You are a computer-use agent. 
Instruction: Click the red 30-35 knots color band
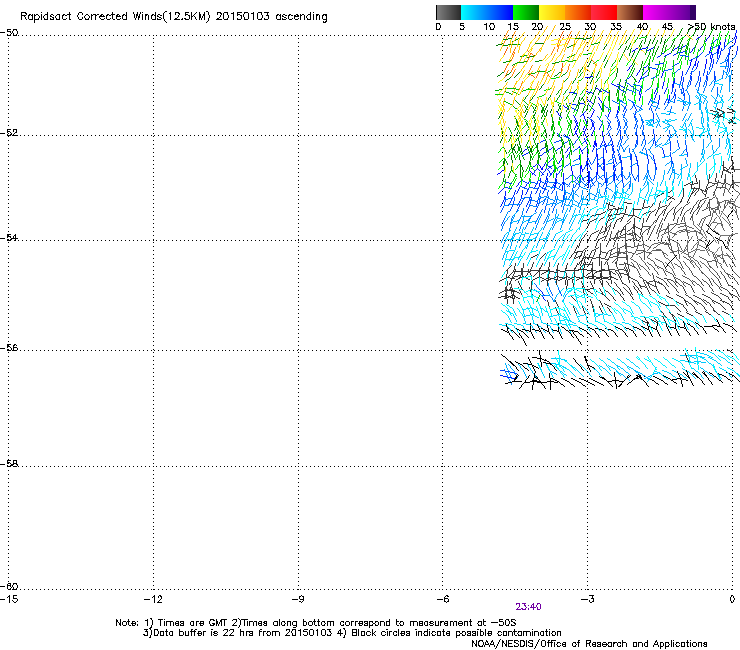click(x=604, y=12)
